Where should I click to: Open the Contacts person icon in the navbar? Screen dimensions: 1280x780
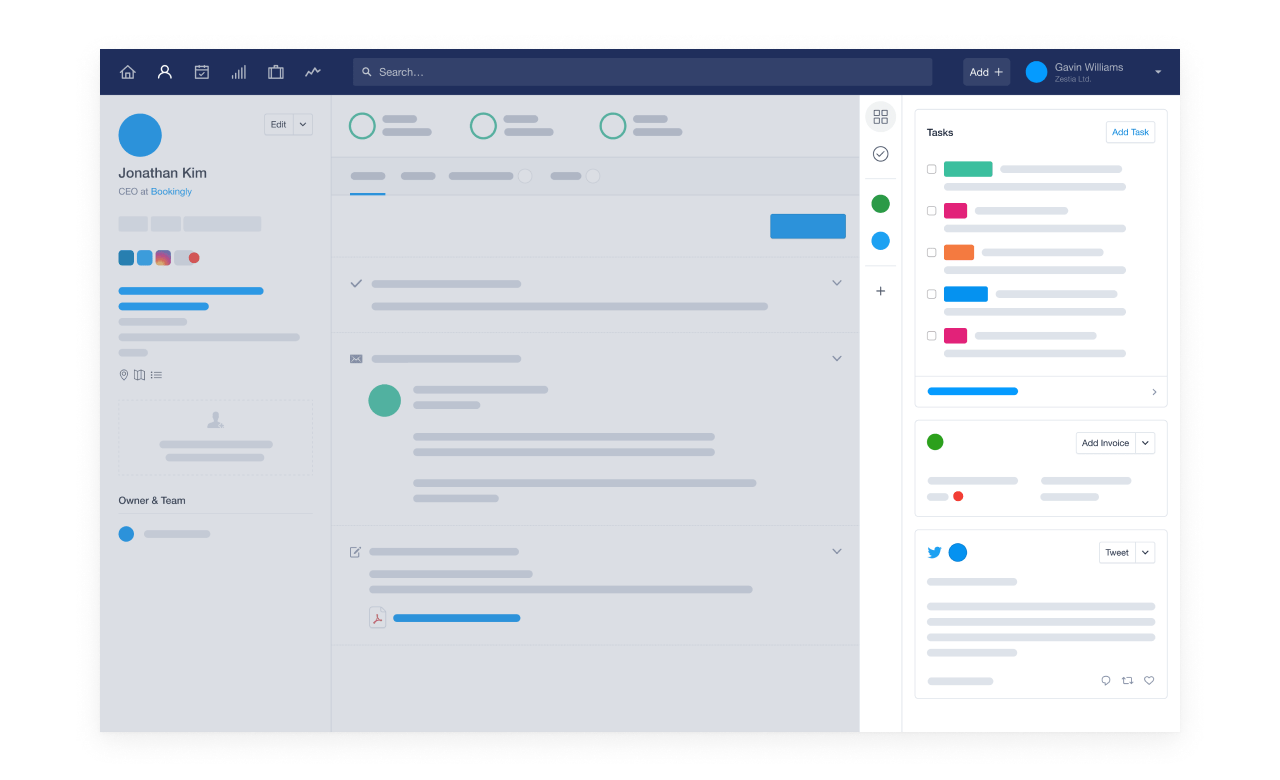coord(165,72)
